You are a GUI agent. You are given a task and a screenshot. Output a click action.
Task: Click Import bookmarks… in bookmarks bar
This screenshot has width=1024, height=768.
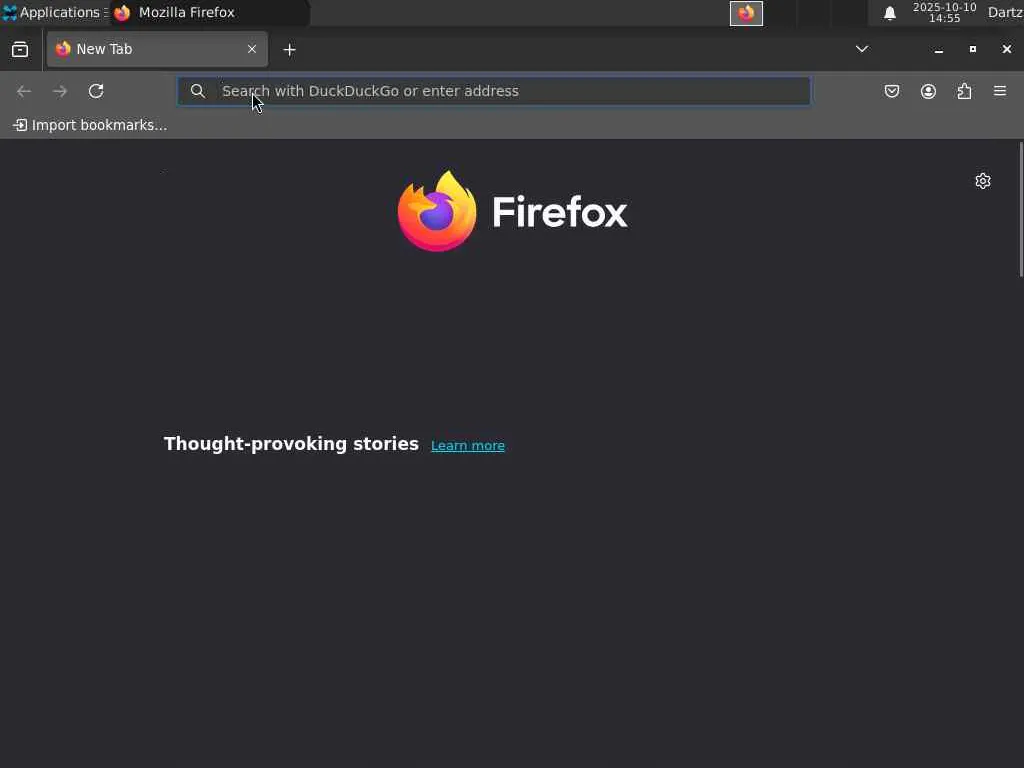tap(90, 125)
